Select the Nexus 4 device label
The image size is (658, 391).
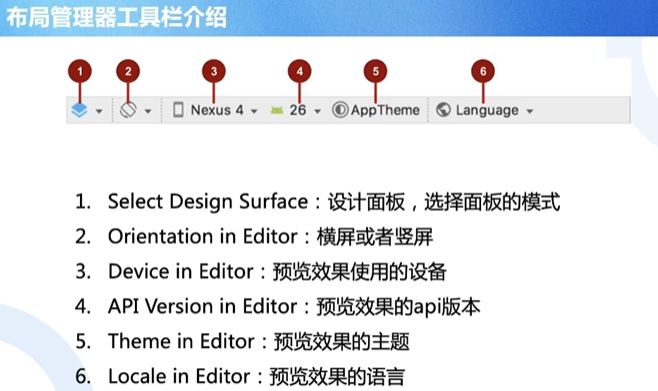(x=217, y=110)
